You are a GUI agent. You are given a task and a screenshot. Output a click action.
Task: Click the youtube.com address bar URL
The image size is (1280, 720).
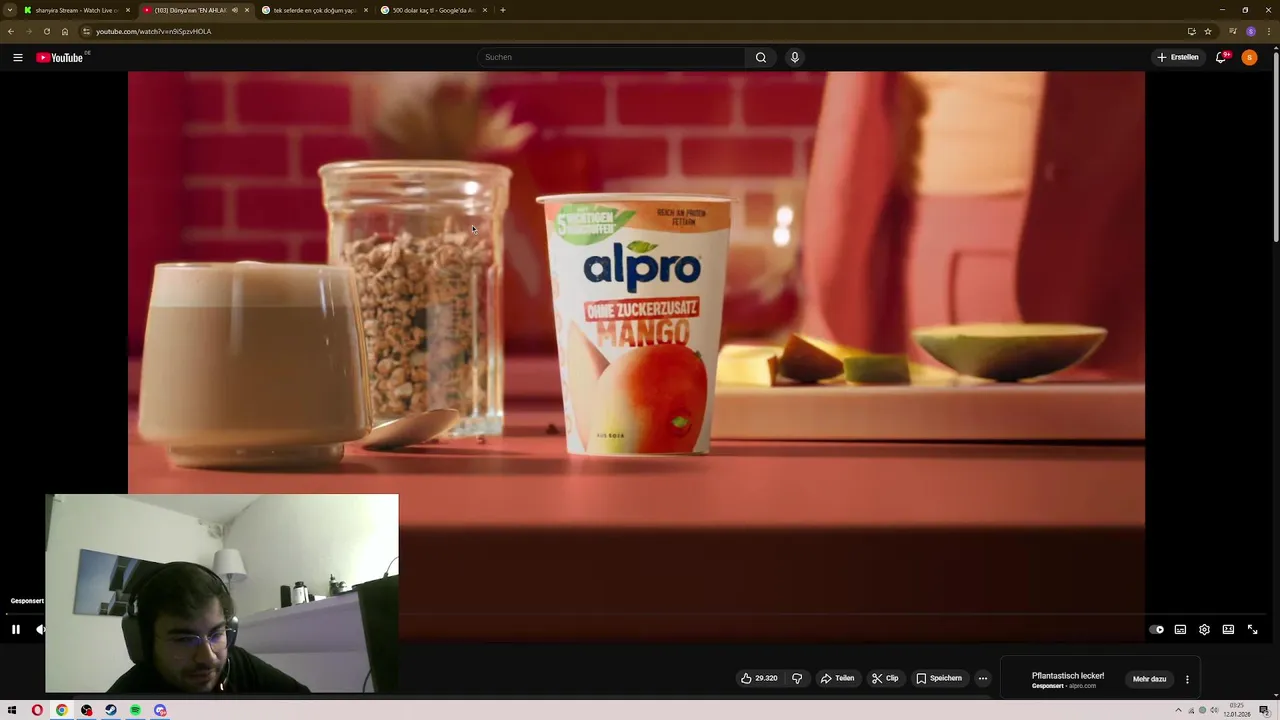click(x=153, y=31)
